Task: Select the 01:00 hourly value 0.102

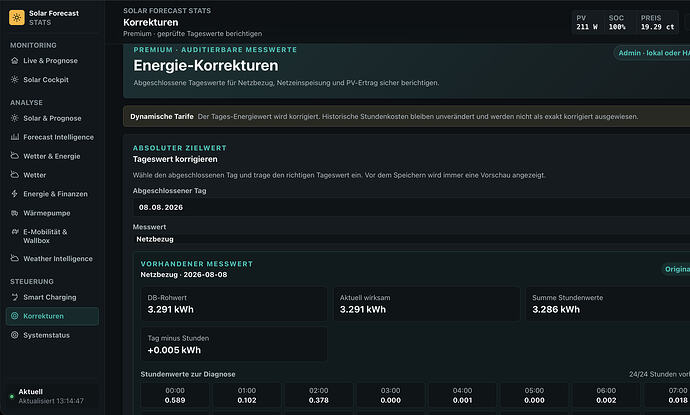Action: pyautogui.click(x=246, y=395)
